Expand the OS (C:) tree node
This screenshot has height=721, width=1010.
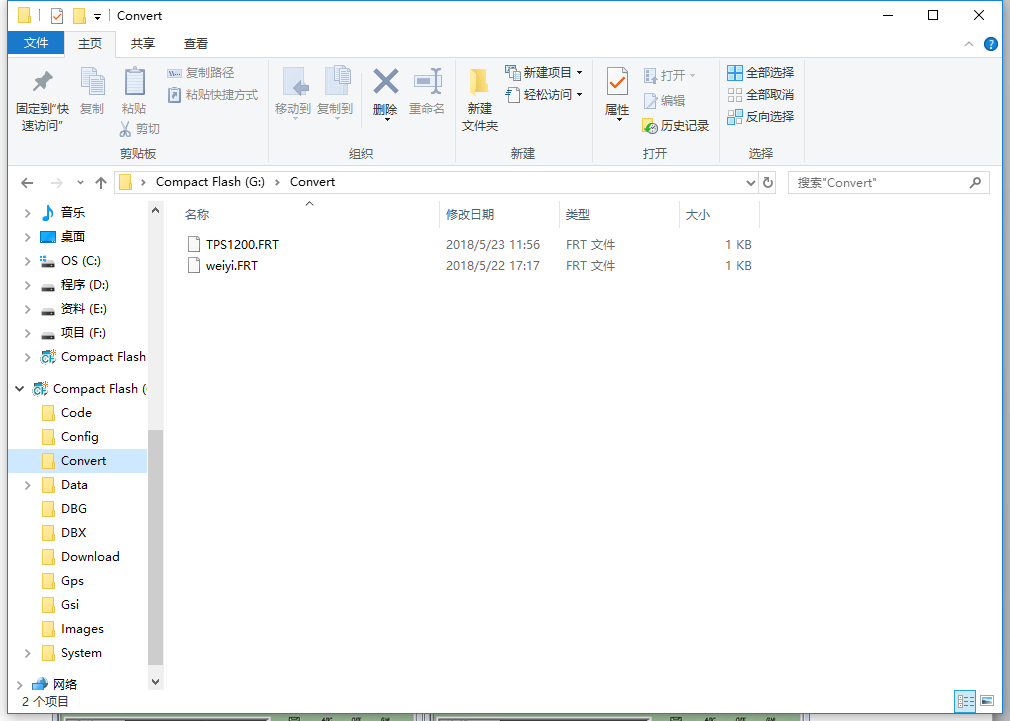tap(27, 261)
